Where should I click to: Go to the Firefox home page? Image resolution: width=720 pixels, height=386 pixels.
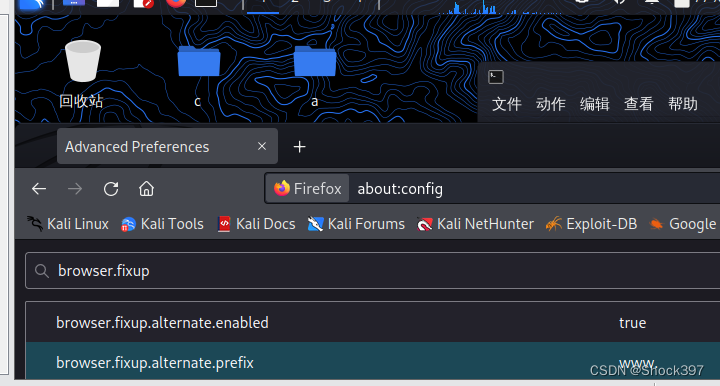(146, 189)
